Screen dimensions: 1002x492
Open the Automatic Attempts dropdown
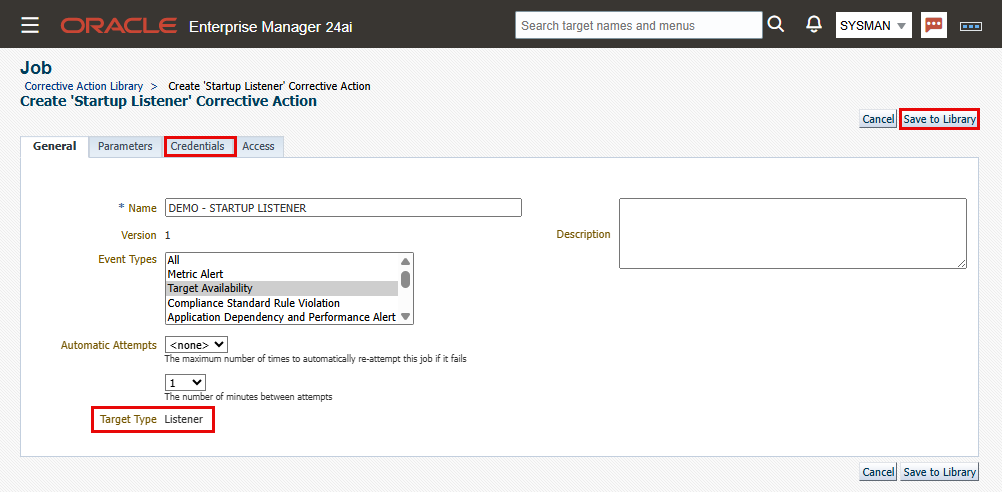(x=197, y=345)
